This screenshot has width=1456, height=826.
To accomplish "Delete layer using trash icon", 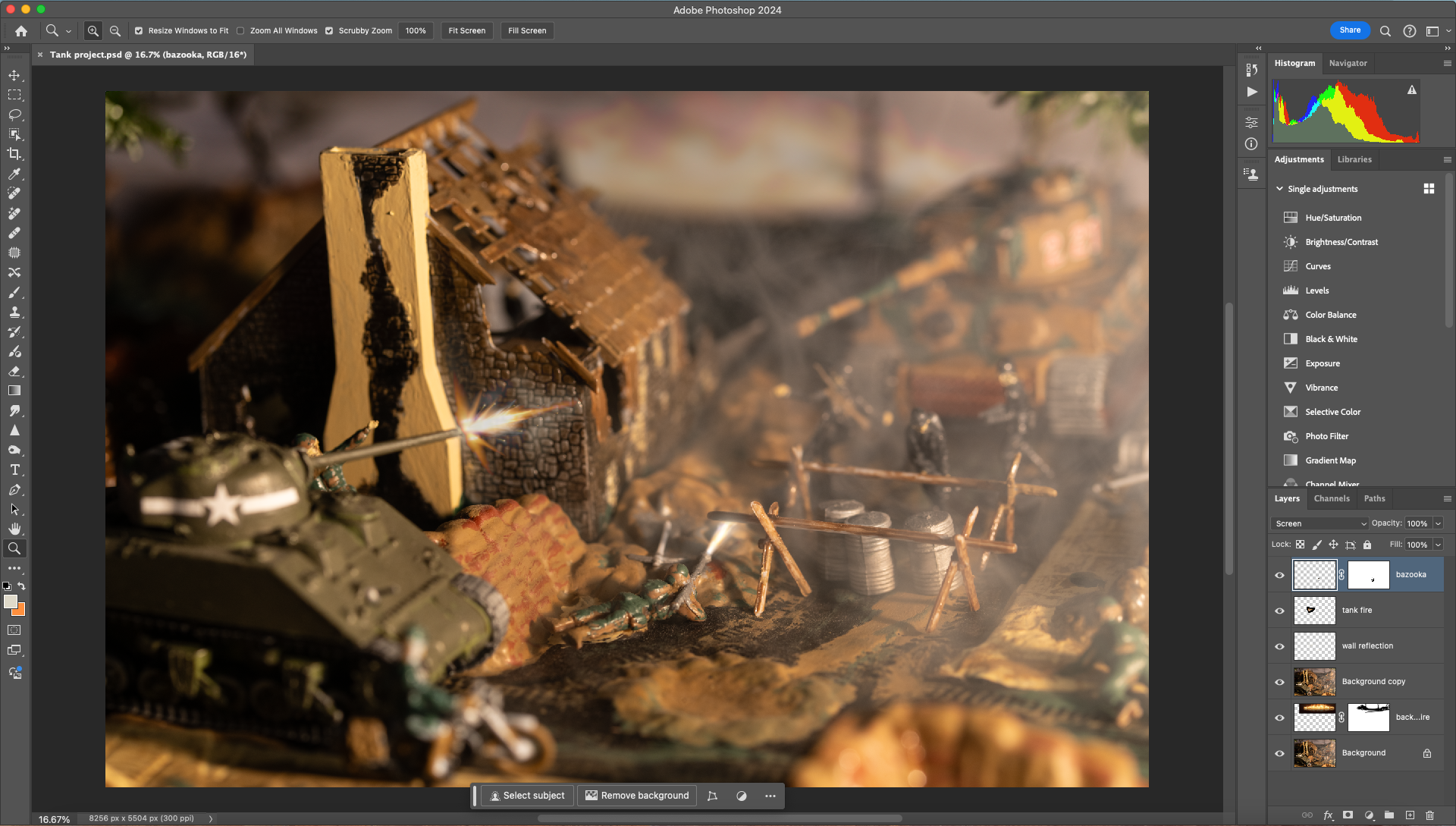I will click(1429, 815).
